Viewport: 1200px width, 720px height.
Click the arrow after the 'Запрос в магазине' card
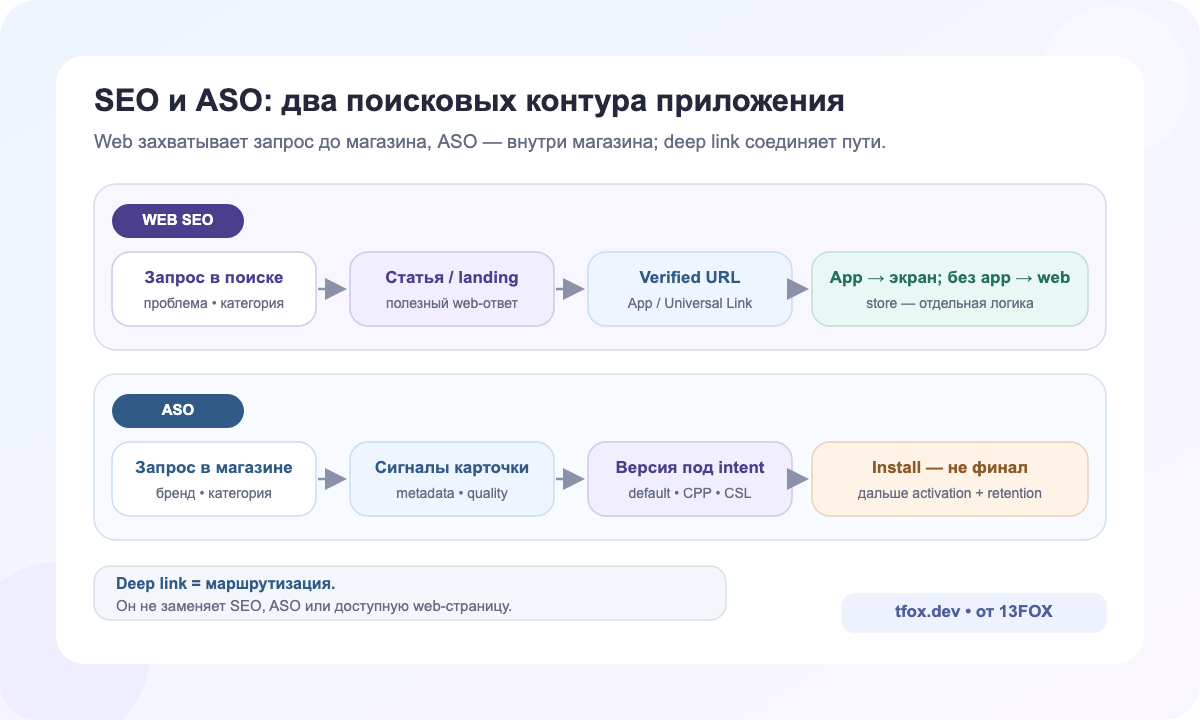pos(333,479)
